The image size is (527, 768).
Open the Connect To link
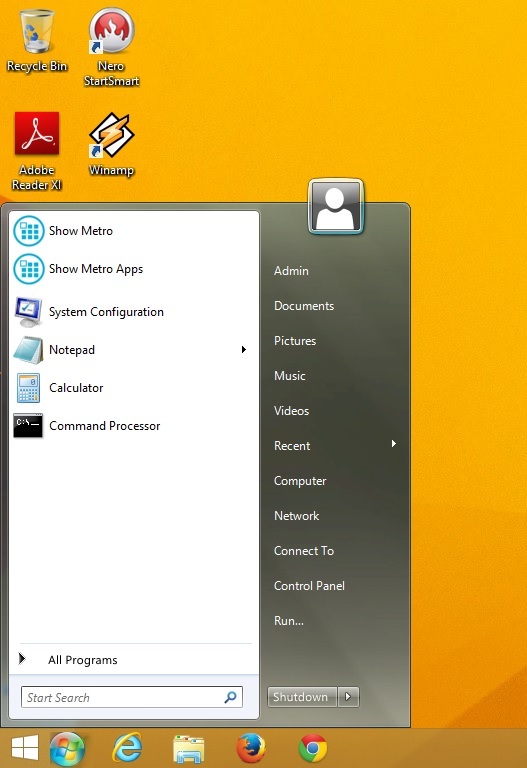pyautogui.click(x=304, y=551)
